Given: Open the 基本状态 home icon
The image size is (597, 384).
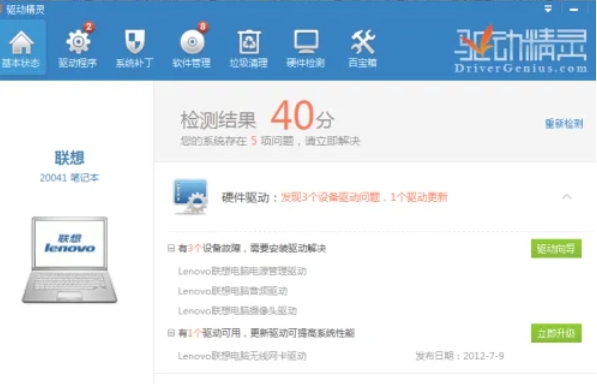Looking at the screenshot, I should pyautogui.click(x=21, y=42).
